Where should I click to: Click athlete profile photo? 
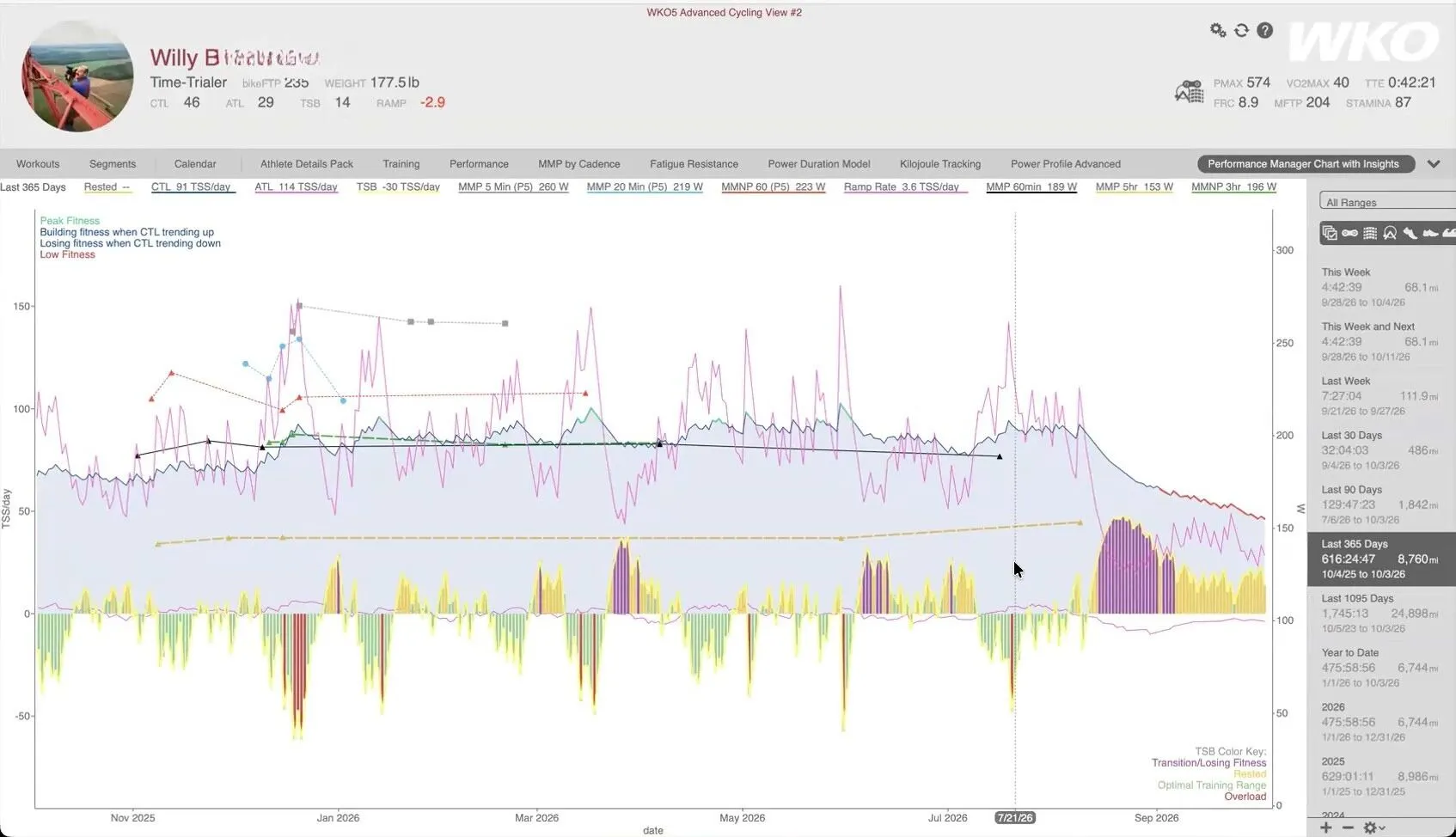tap(77, 76)
